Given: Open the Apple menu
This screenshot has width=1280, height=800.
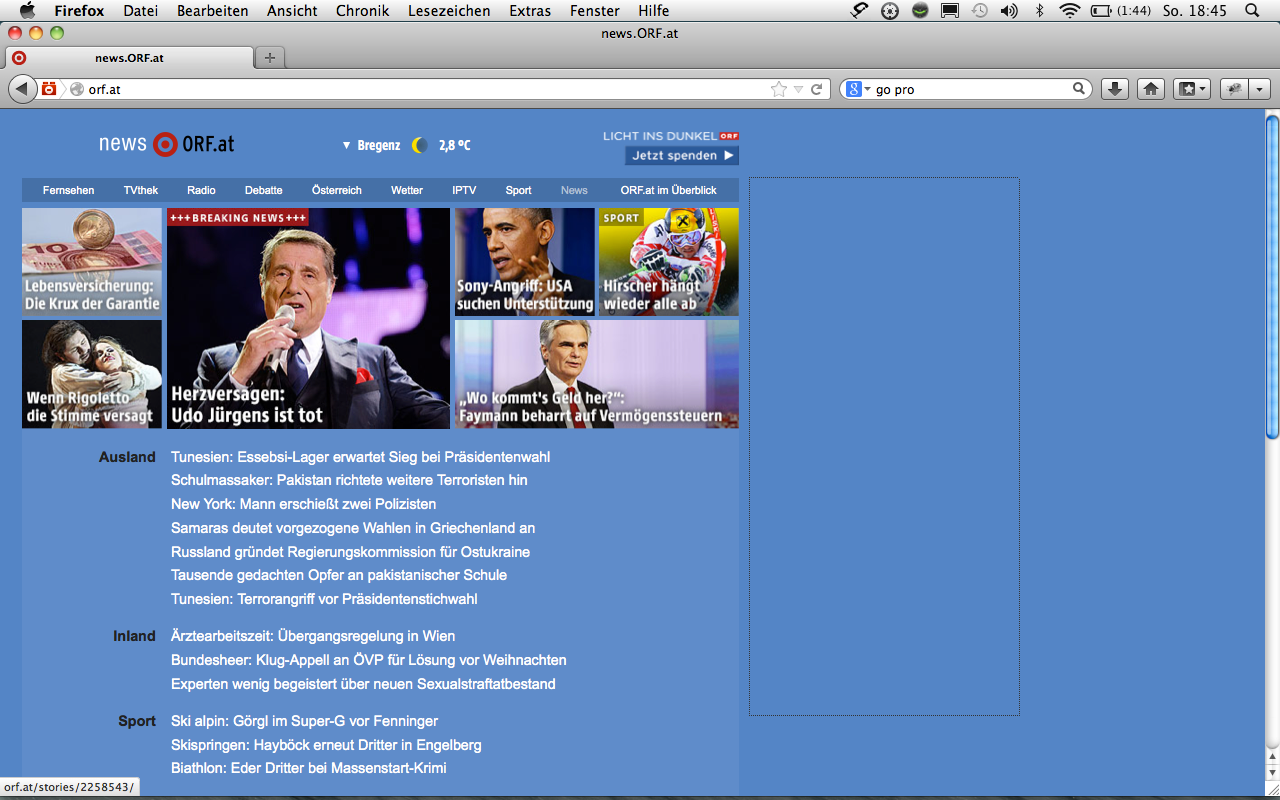Looking at the screenshot, I should click(x=27, y=10).
